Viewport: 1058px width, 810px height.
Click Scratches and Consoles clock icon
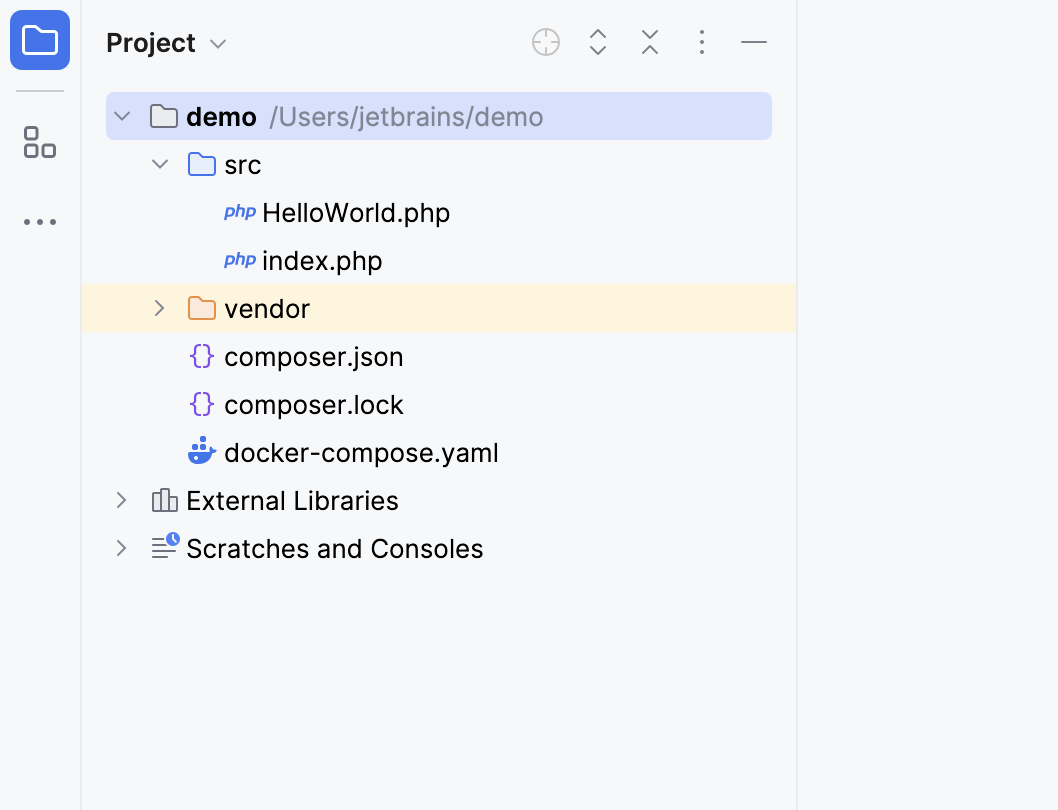(165, 546)
